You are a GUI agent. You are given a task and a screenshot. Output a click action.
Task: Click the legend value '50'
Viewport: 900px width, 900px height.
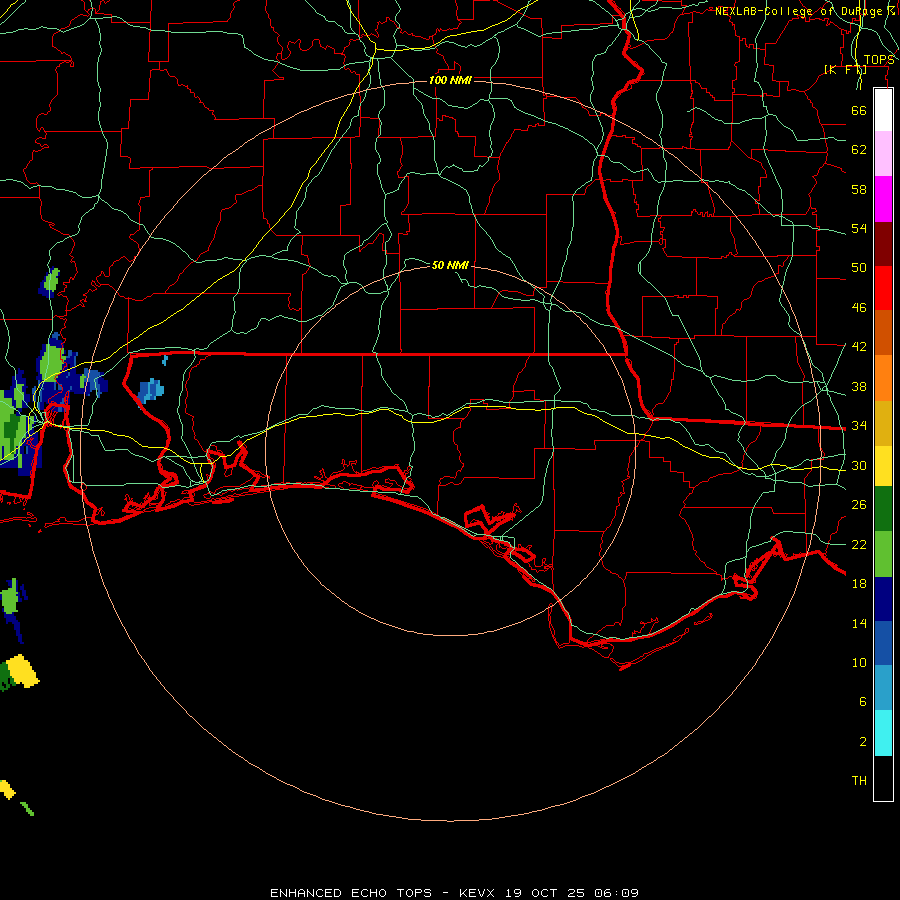pyautogui.click(x=859, y=268)
